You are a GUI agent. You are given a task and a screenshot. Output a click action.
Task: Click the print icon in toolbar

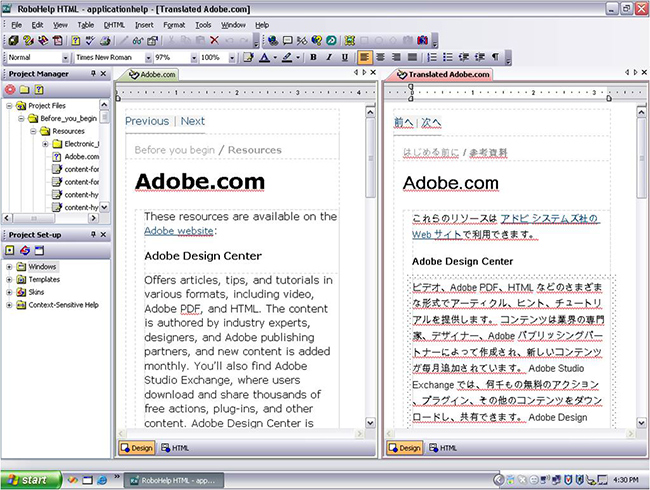[104, 41]
